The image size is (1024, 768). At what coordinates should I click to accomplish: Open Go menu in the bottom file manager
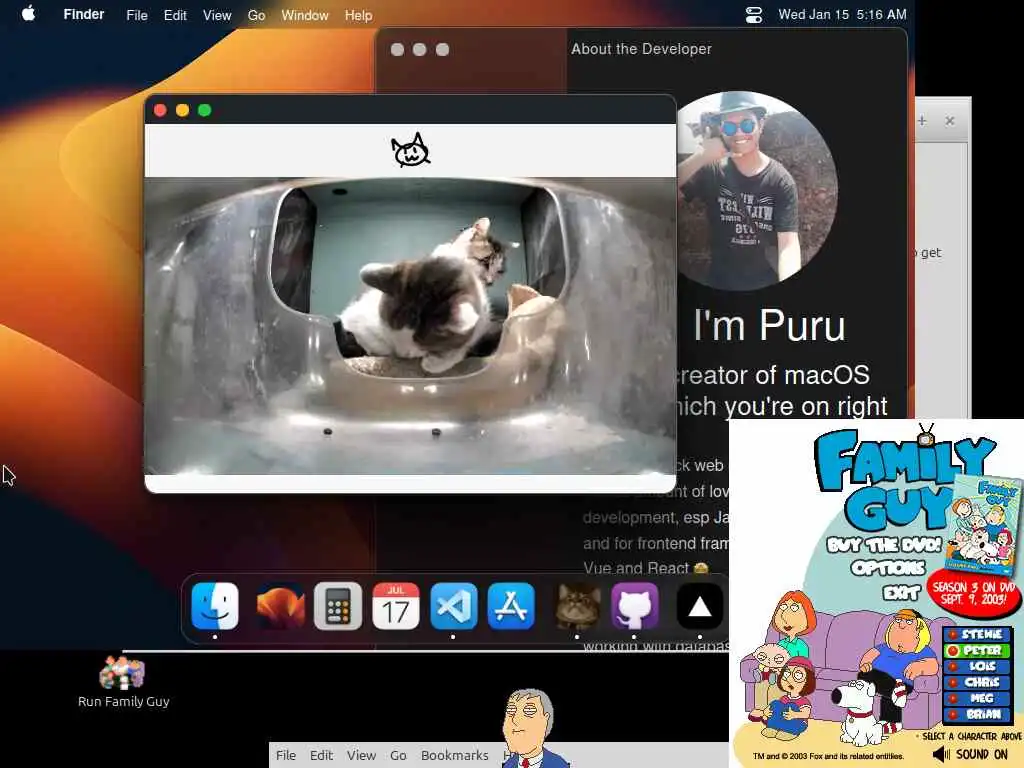(398, 755)
